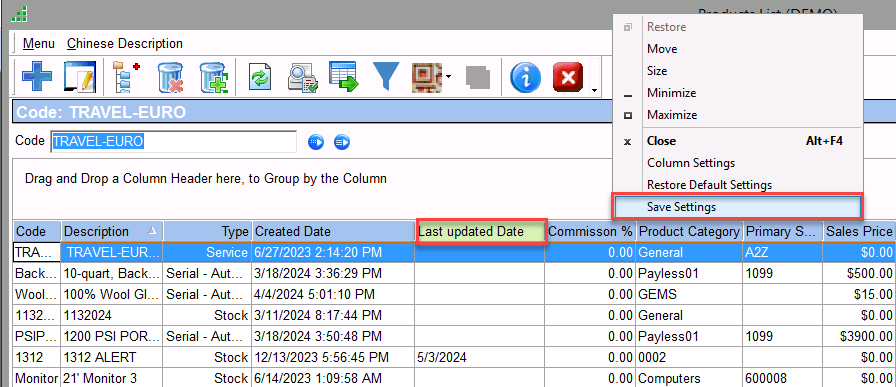Screen dimensions: 896x387
Task: Click the blue plus Add New icon
Action: tap(37, 77)
